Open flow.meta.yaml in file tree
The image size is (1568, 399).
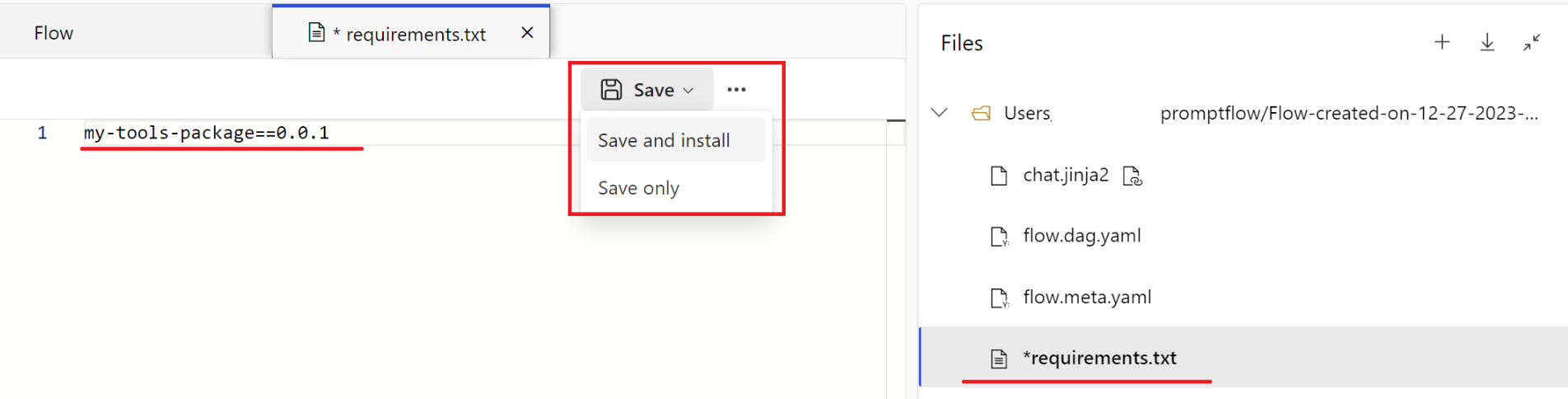point(1087,297)
